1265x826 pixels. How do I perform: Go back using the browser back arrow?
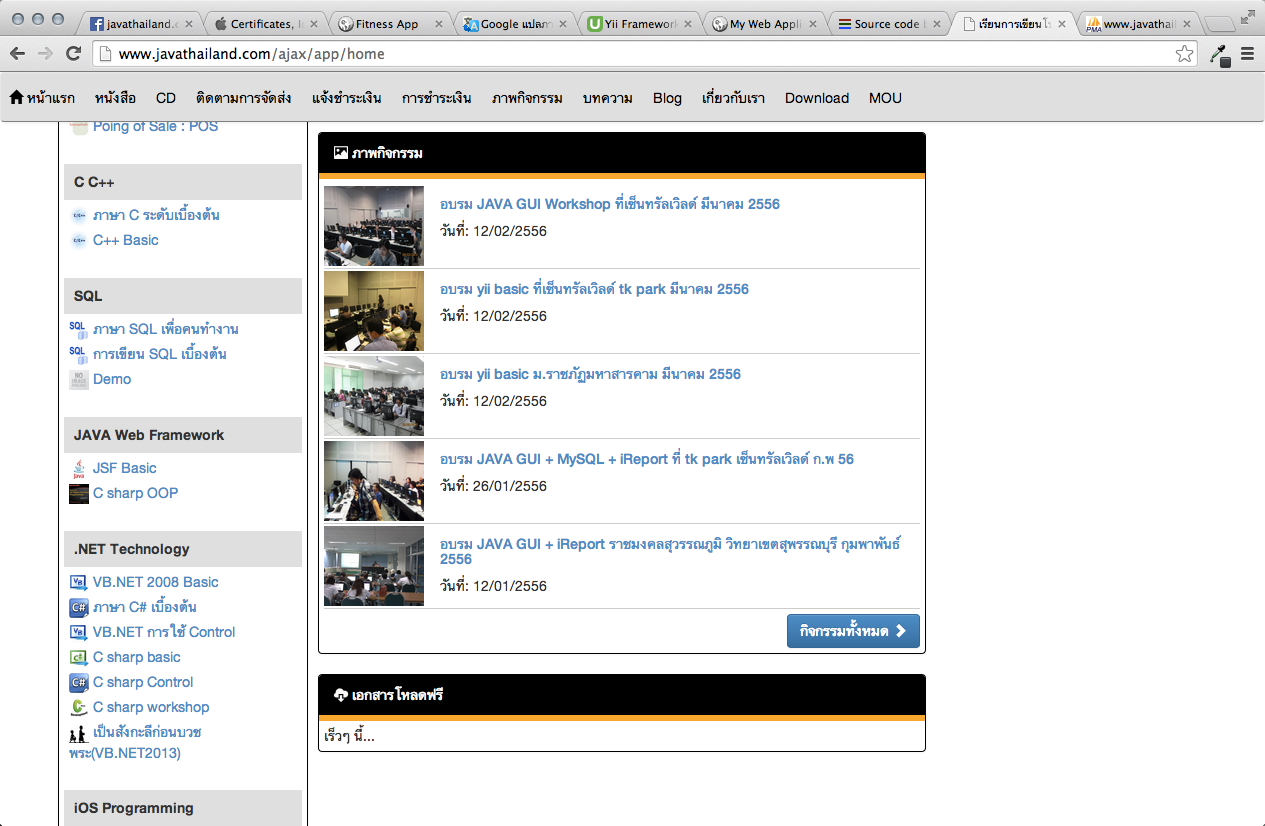point(17,54)
